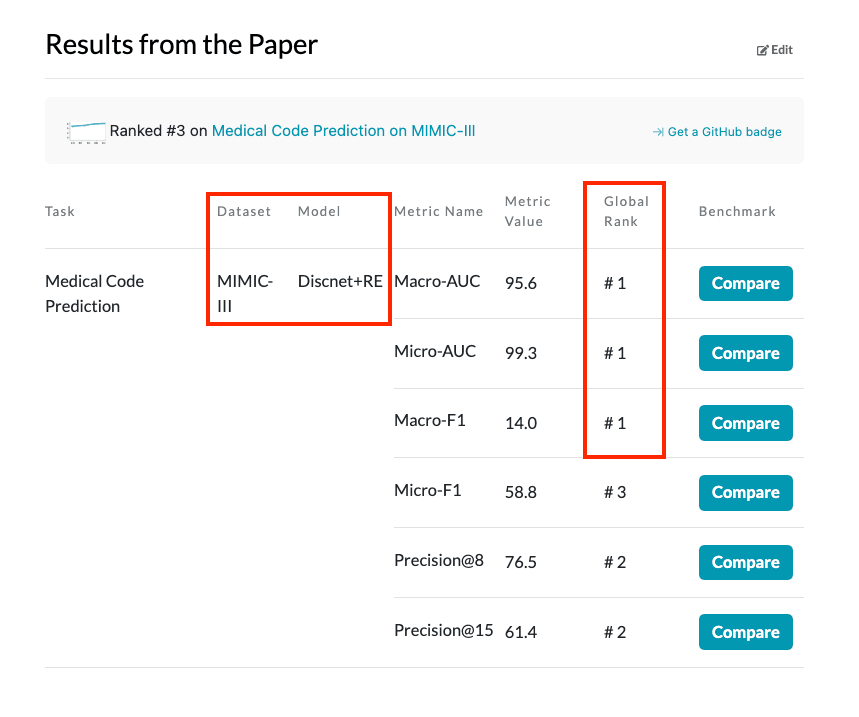Viewport: 859px width, 717px height.
Task: Click the pencil Edit icon
Action: point(763,50)
